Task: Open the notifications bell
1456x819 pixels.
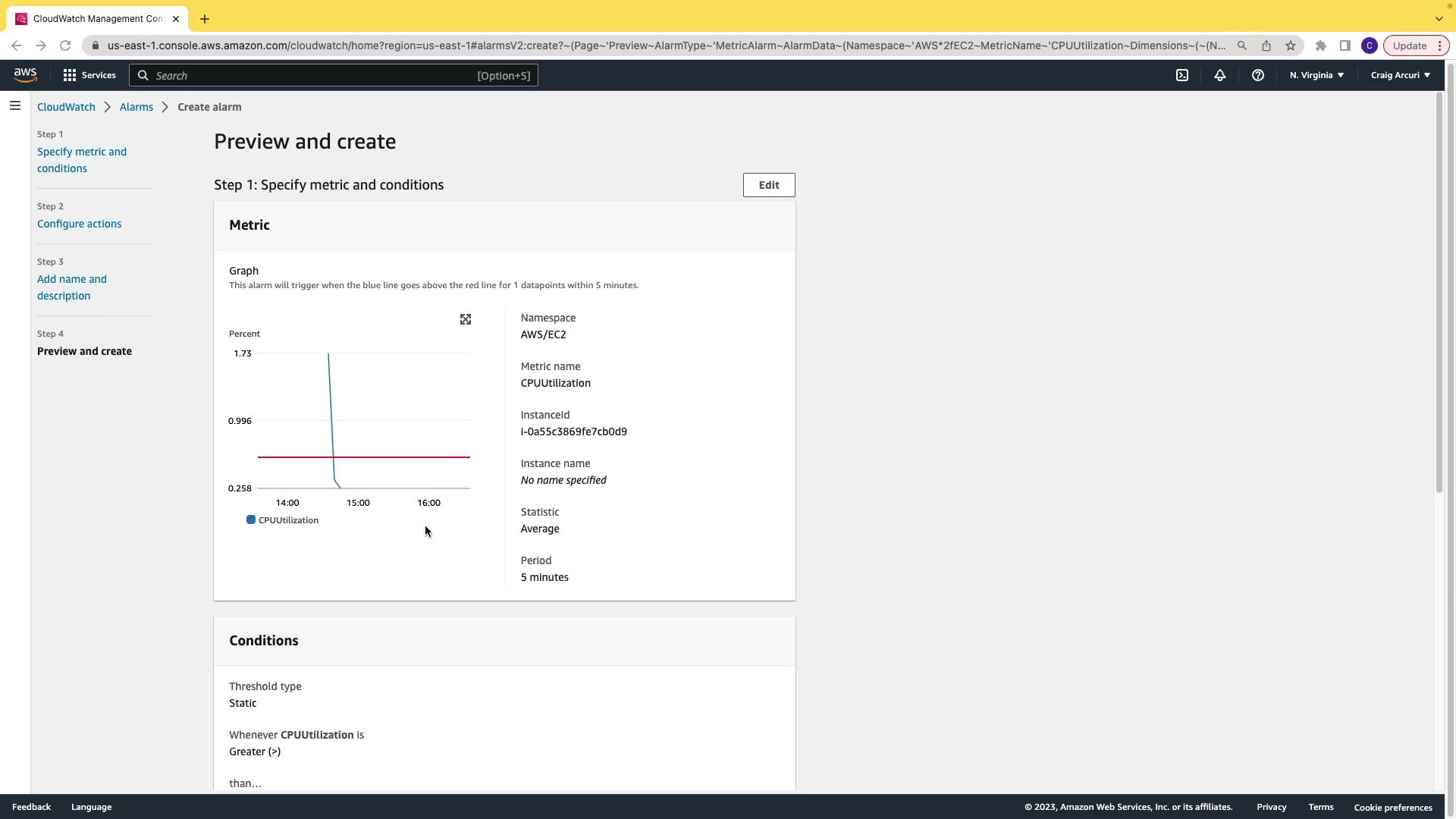Action: point(1220,75)
